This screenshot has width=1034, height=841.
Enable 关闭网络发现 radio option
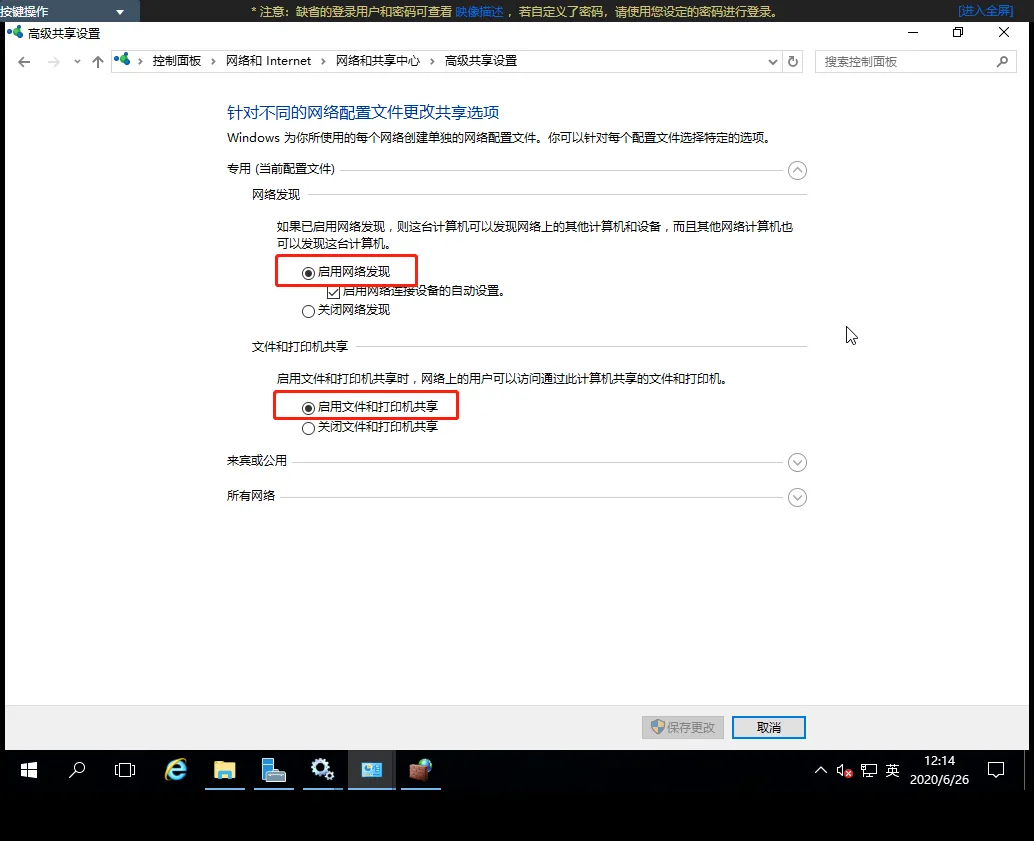pos(307,311)
